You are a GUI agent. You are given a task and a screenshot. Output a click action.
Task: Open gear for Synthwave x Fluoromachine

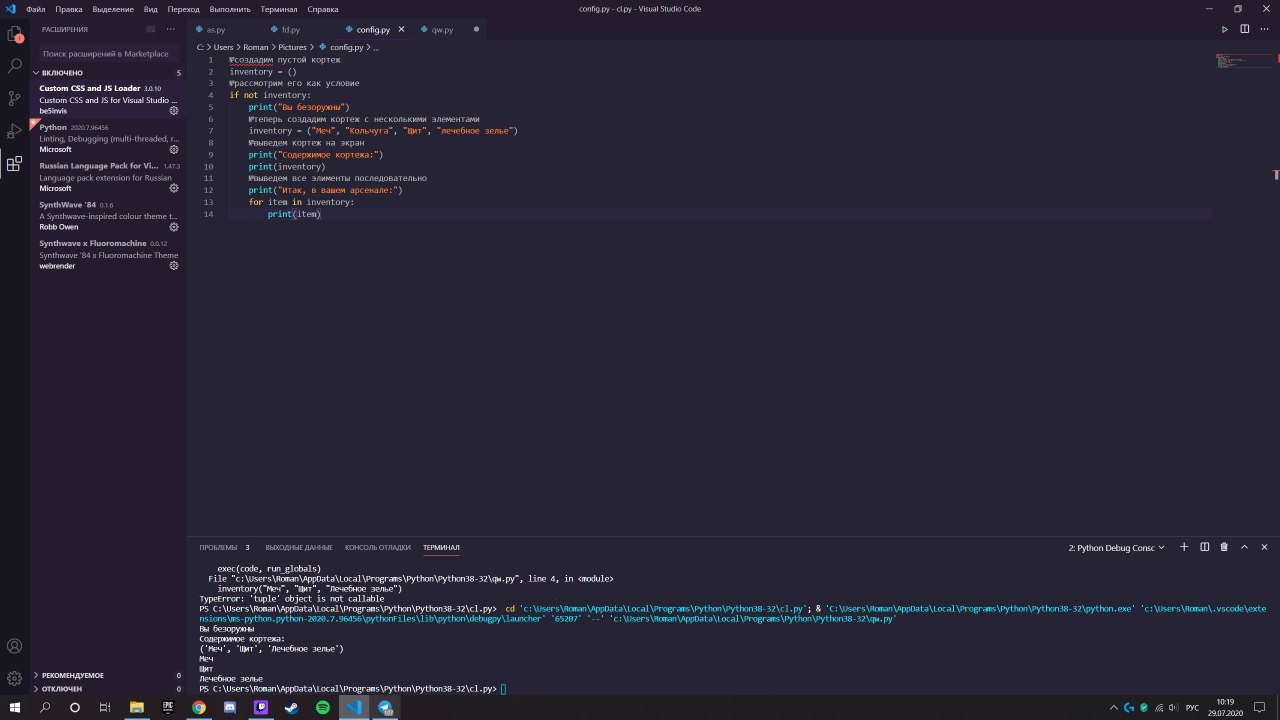(174, 266)
